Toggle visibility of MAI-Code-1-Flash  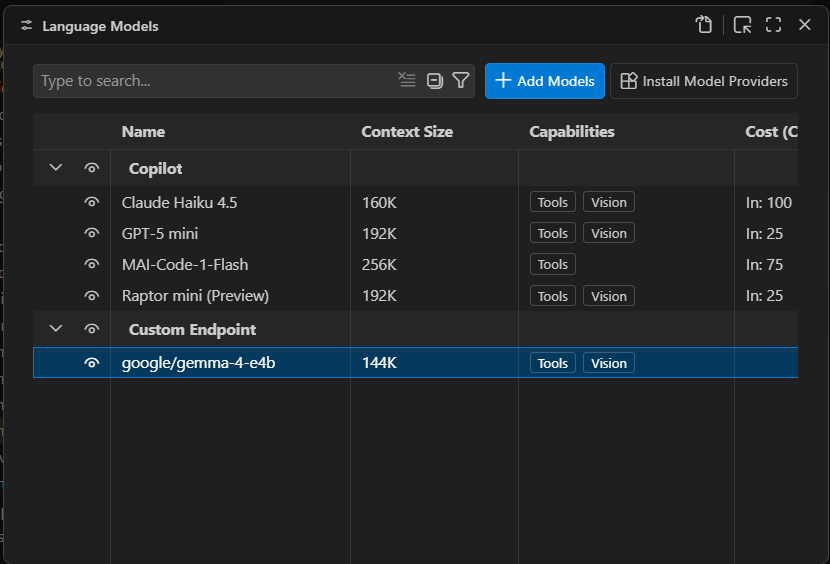(x=92, y=264)
